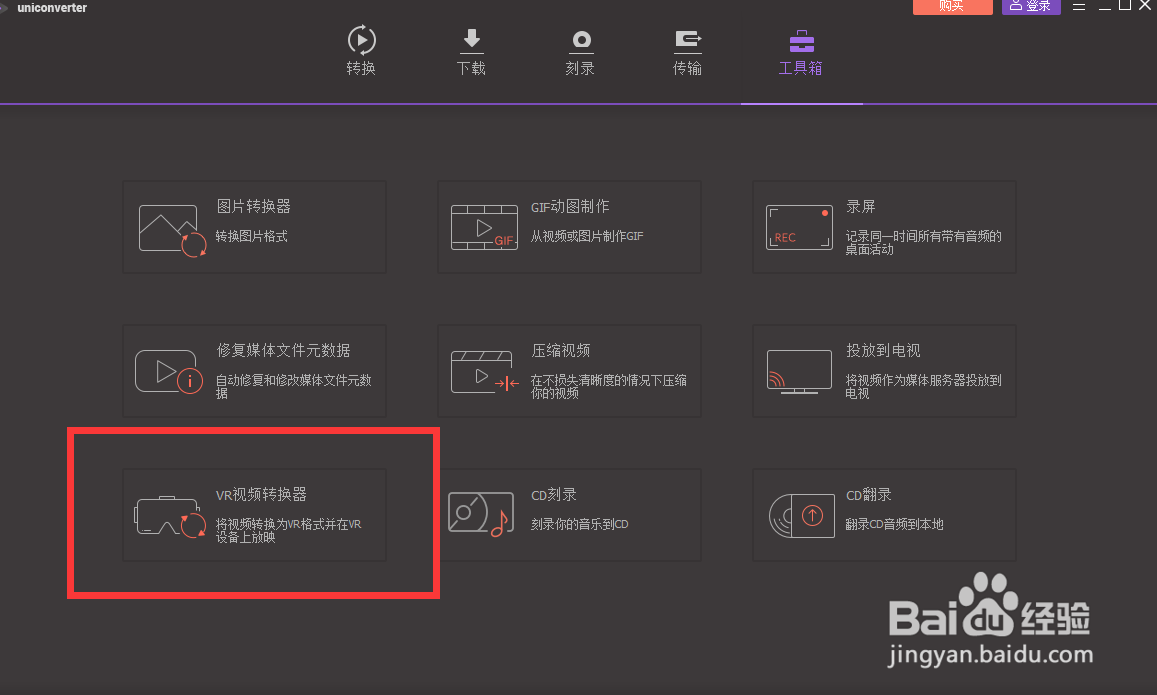Viewport: 1157px width, 695px height.
Task: Open the hamburger menu in title bar
Action: pos(1079,6)
